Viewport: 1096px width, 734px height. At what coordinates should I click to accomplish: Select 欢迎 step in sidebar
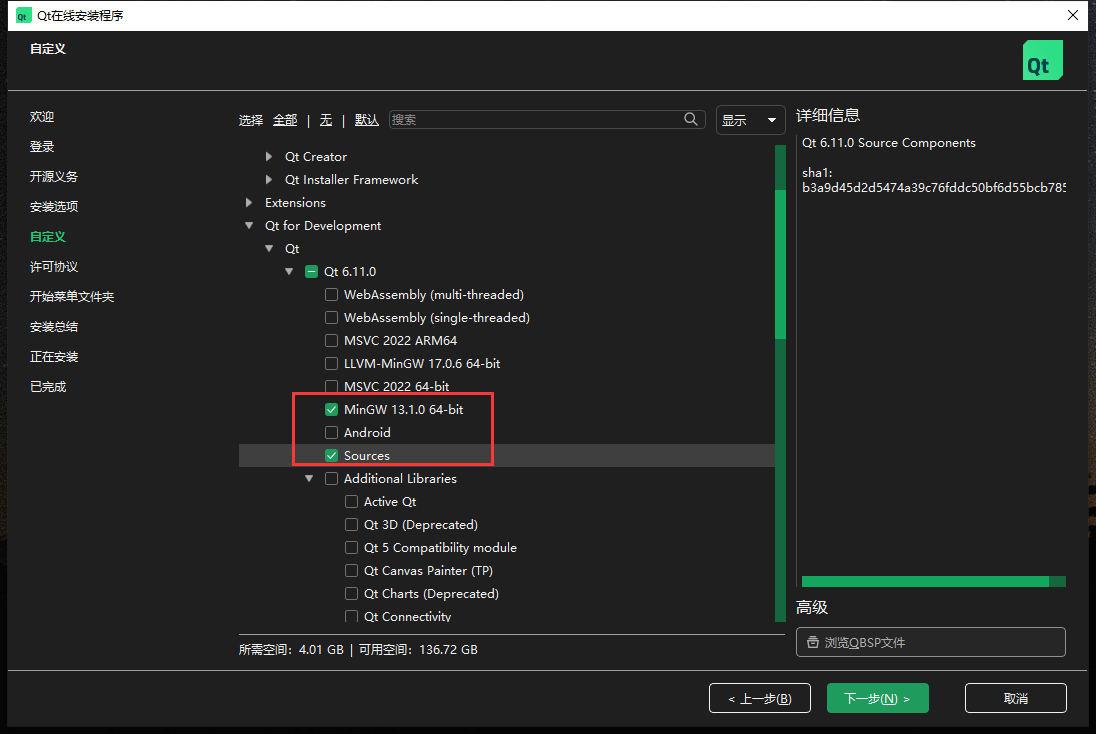(42, 117)
